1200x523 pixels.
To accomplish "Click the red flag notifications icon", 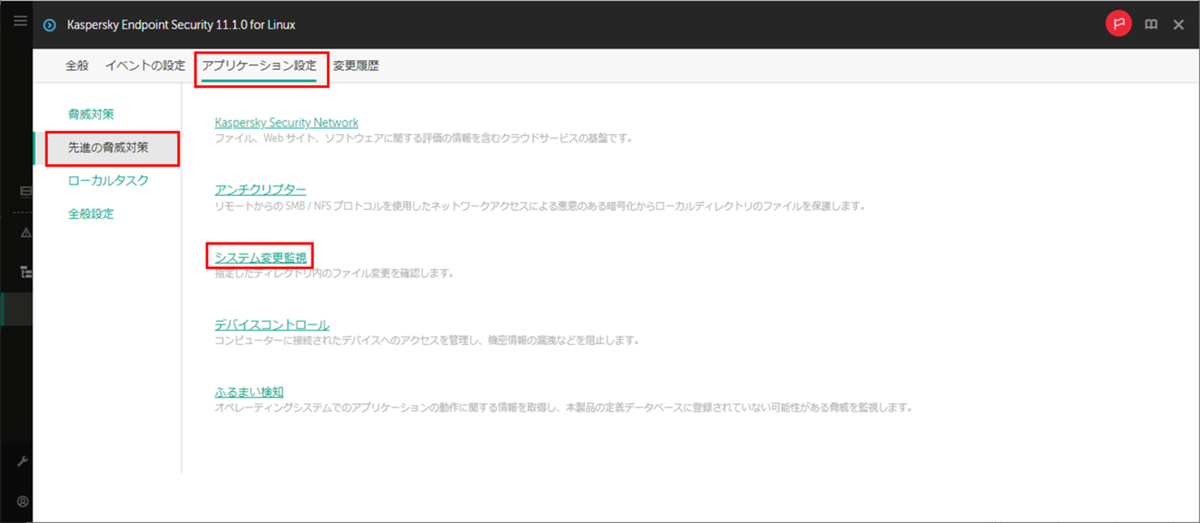I will [x=1118, y=24].
